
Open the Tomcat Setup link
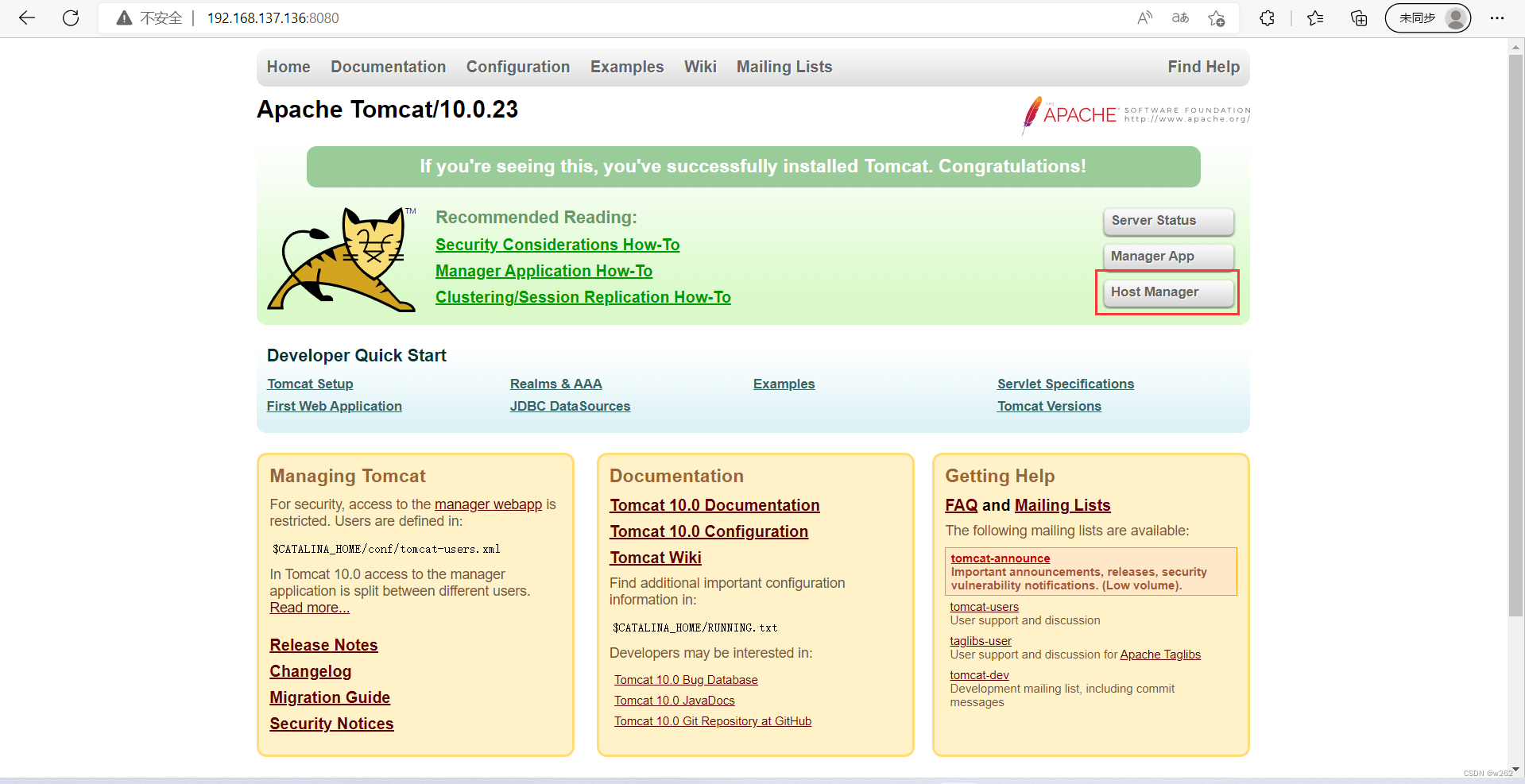pyautogui.click(x=310, y=384)
